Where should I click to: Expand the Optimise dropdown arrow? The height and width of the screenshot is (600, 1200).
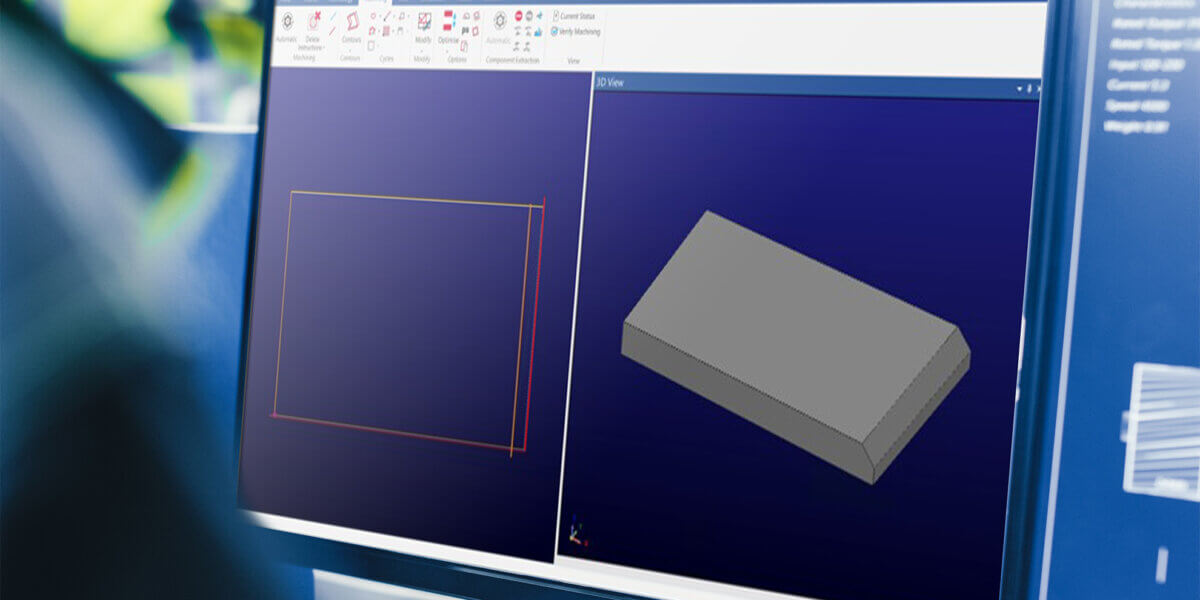[x=449, y=49]
